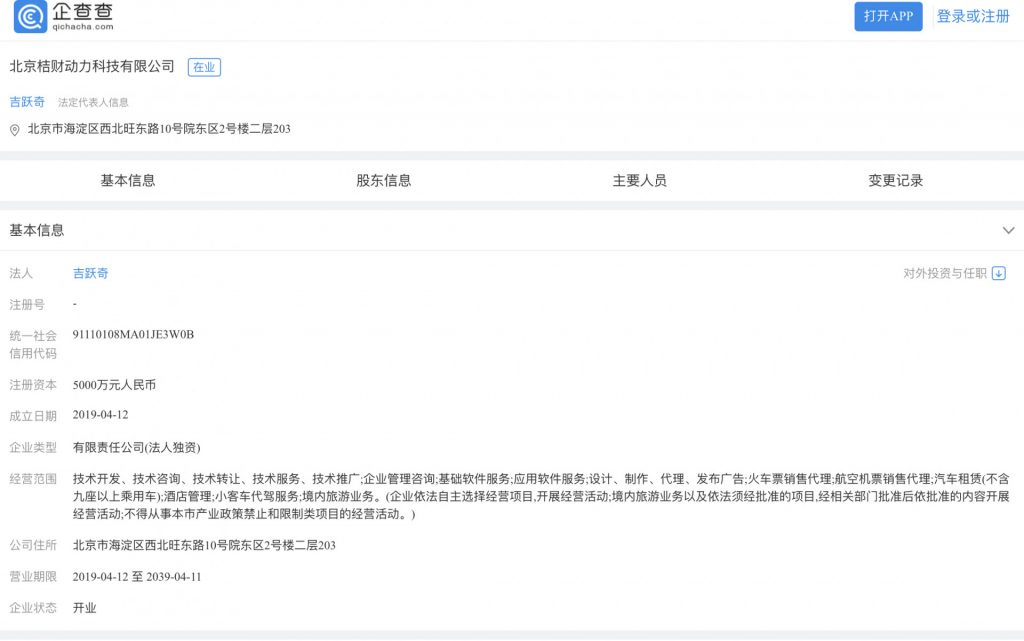Click the credit code 91110108MA01JE3W0B
The image size is (1024, 641).
(133, 335)
